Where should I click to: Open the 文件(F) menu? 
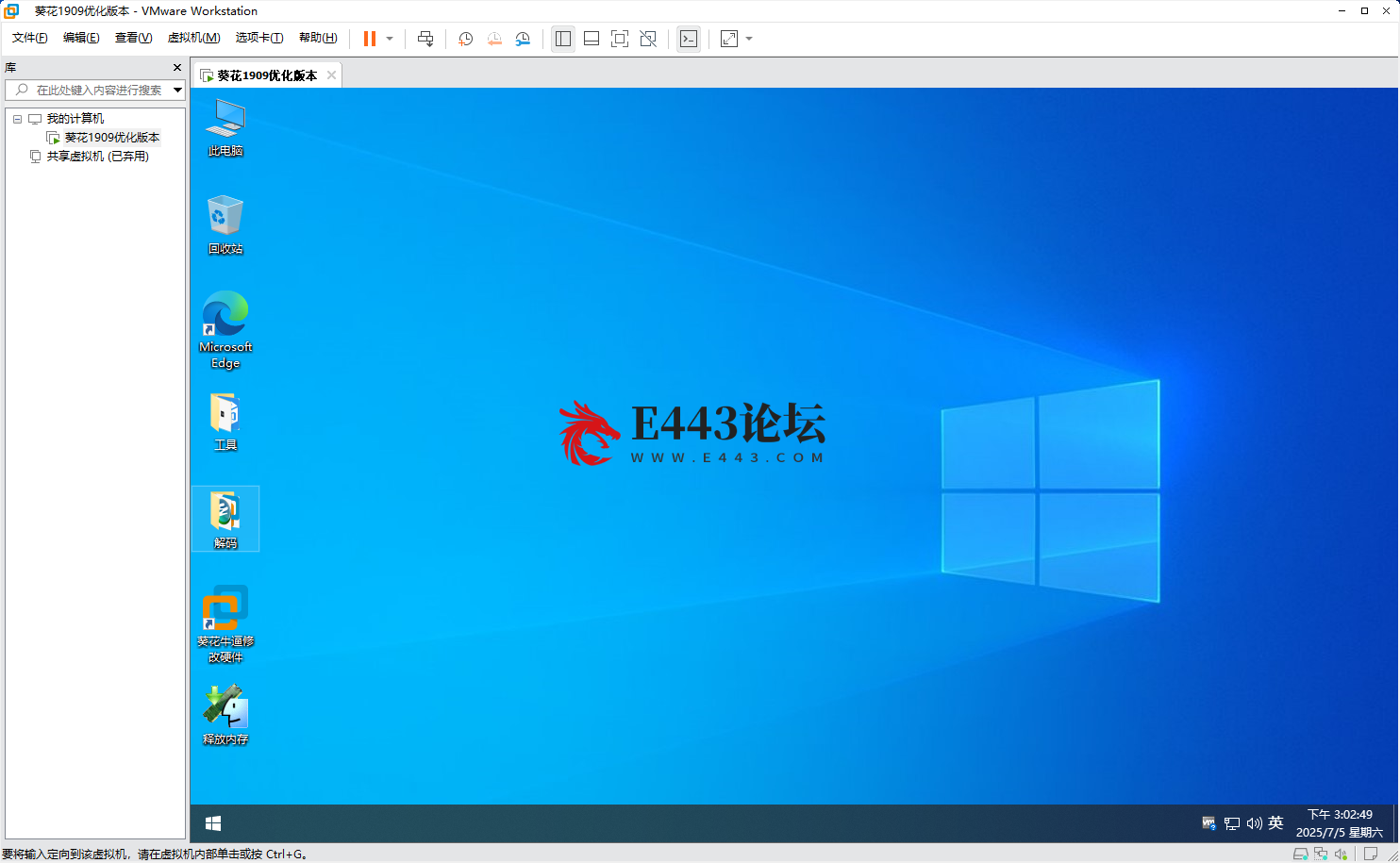pyautogui.click(x=30, y=38)
